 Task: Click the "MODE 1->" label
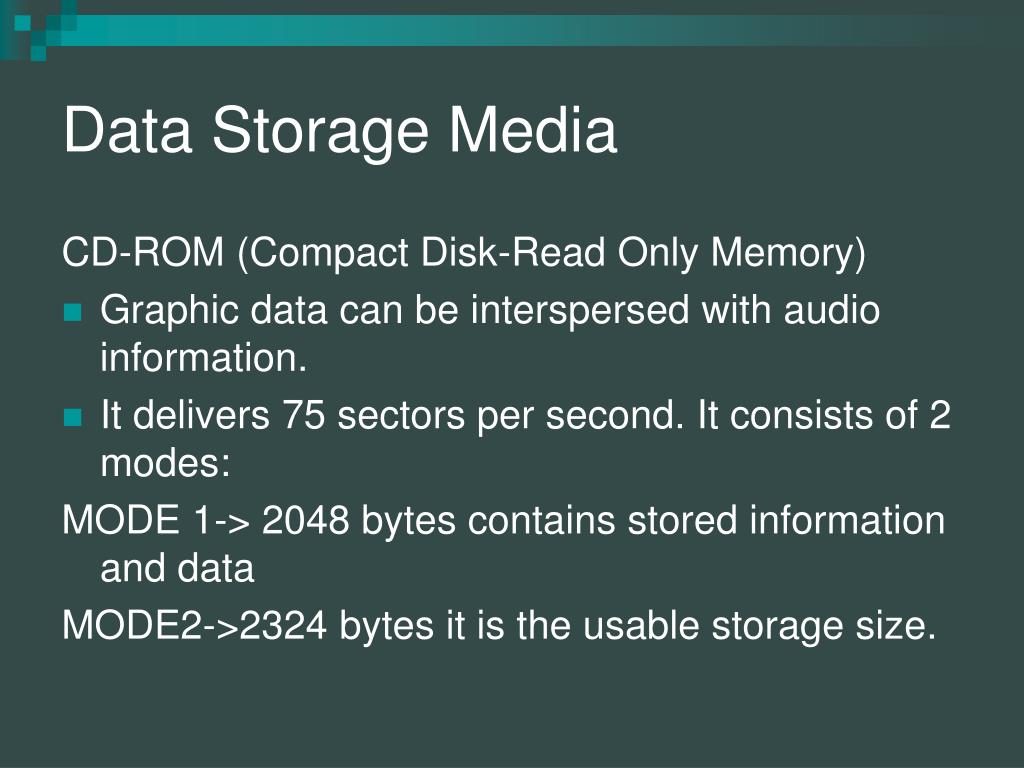click(x=156, y=520)
